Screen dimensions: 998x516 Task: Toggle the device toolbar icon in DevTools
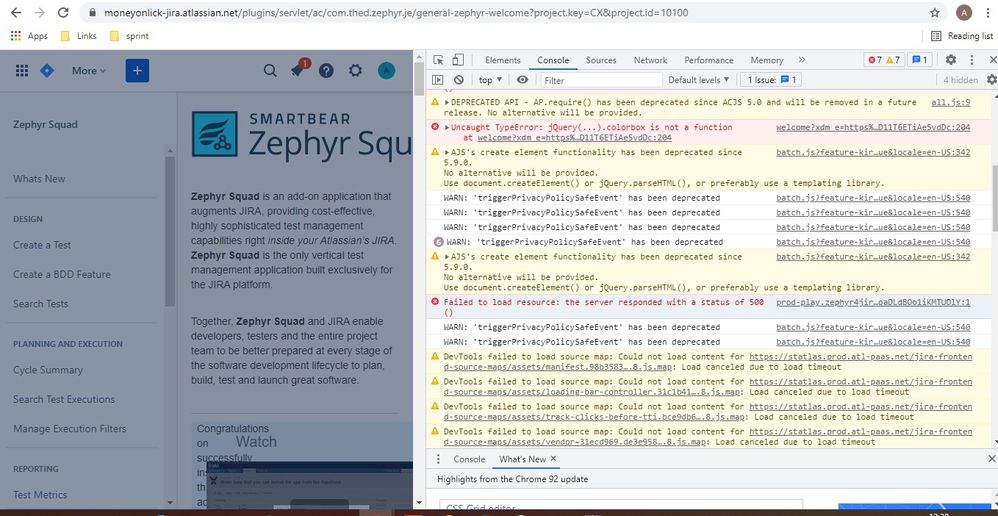458,60
